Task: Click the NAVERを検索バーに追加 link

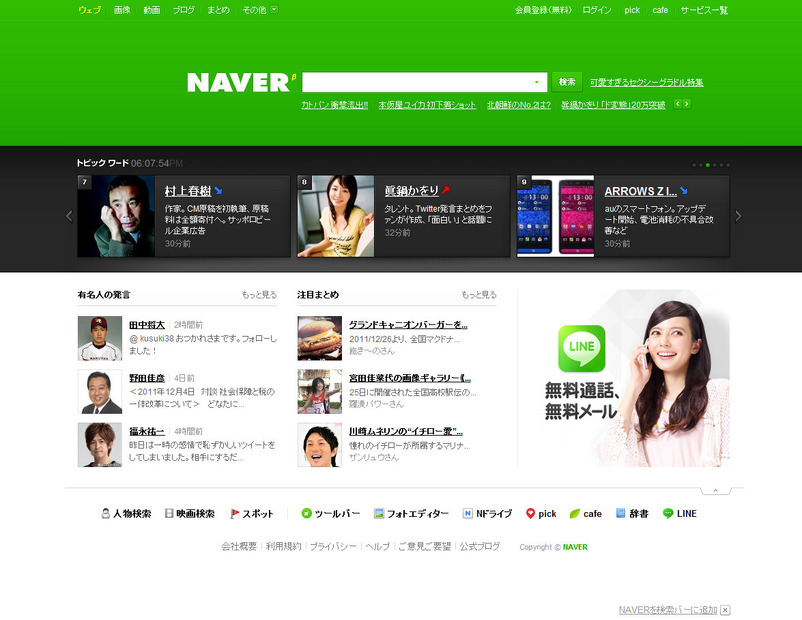Action: tap(667, 610)
